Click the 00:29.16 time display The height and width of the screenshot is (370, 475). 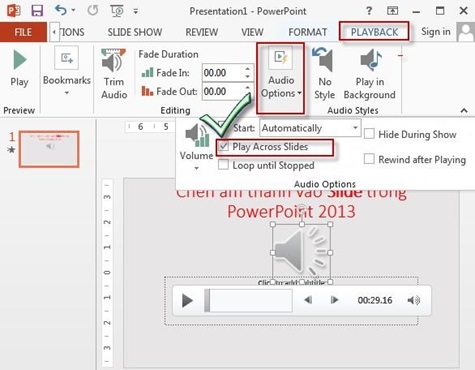coord(375,300)
